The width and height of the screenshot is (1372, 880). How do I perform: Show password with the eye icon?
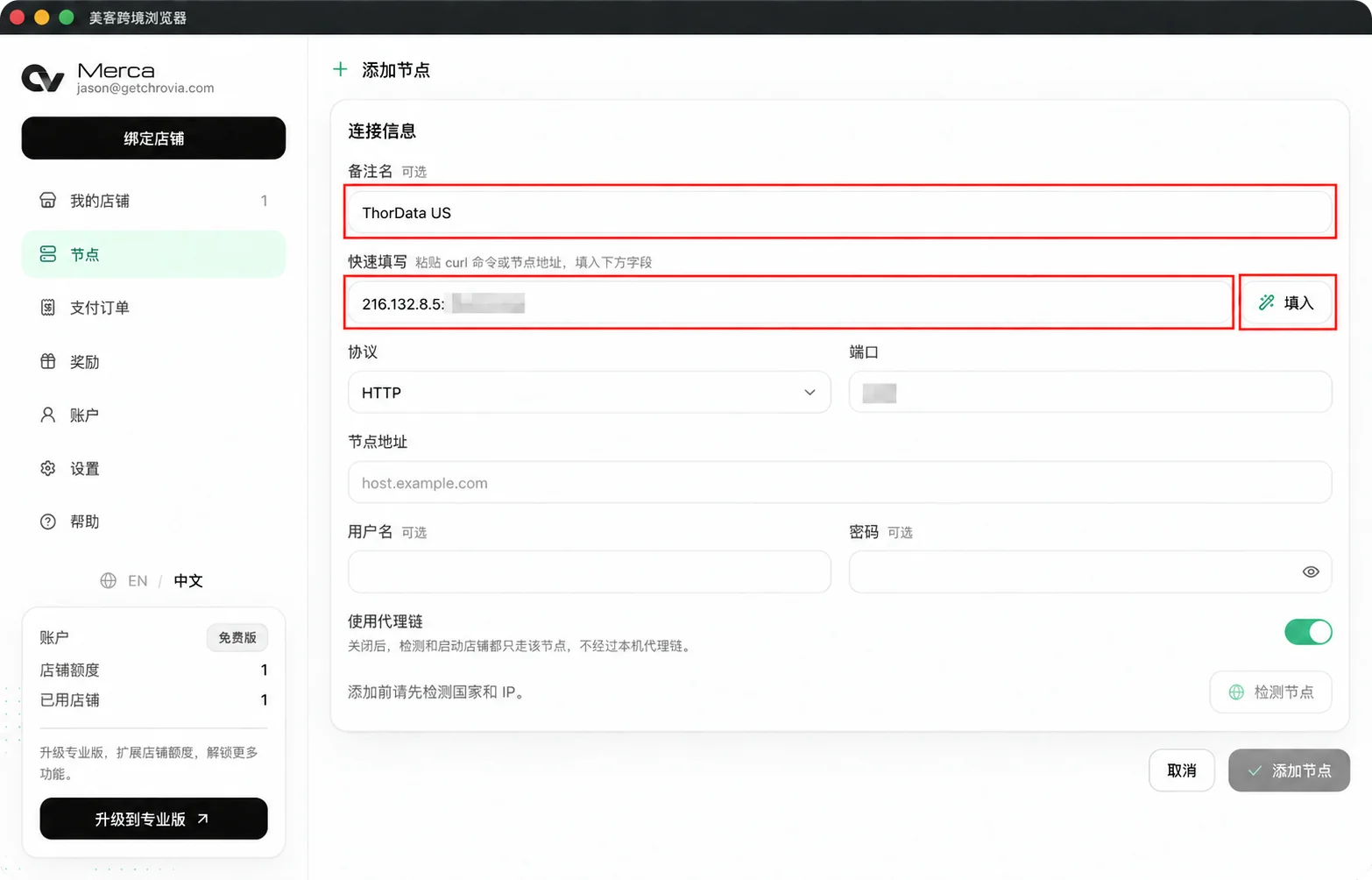coord(1311,571)
